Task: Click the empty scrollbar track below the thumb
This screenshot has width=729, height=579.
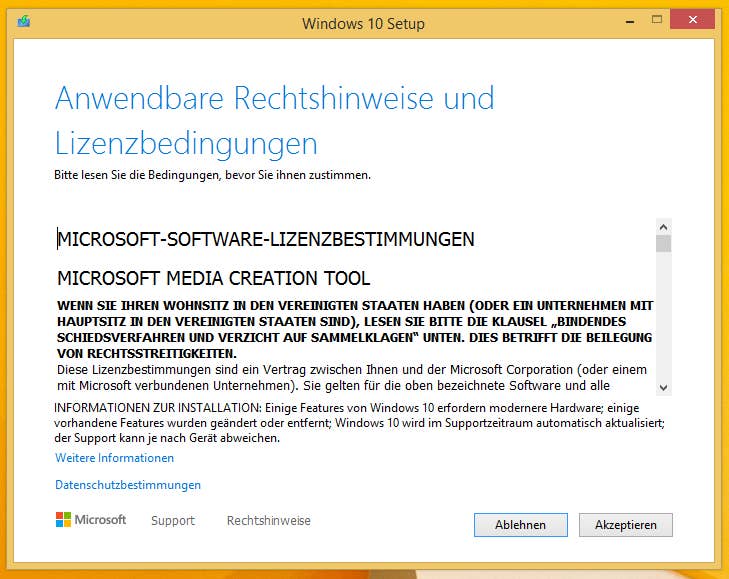Action: (x=663, y=320)
